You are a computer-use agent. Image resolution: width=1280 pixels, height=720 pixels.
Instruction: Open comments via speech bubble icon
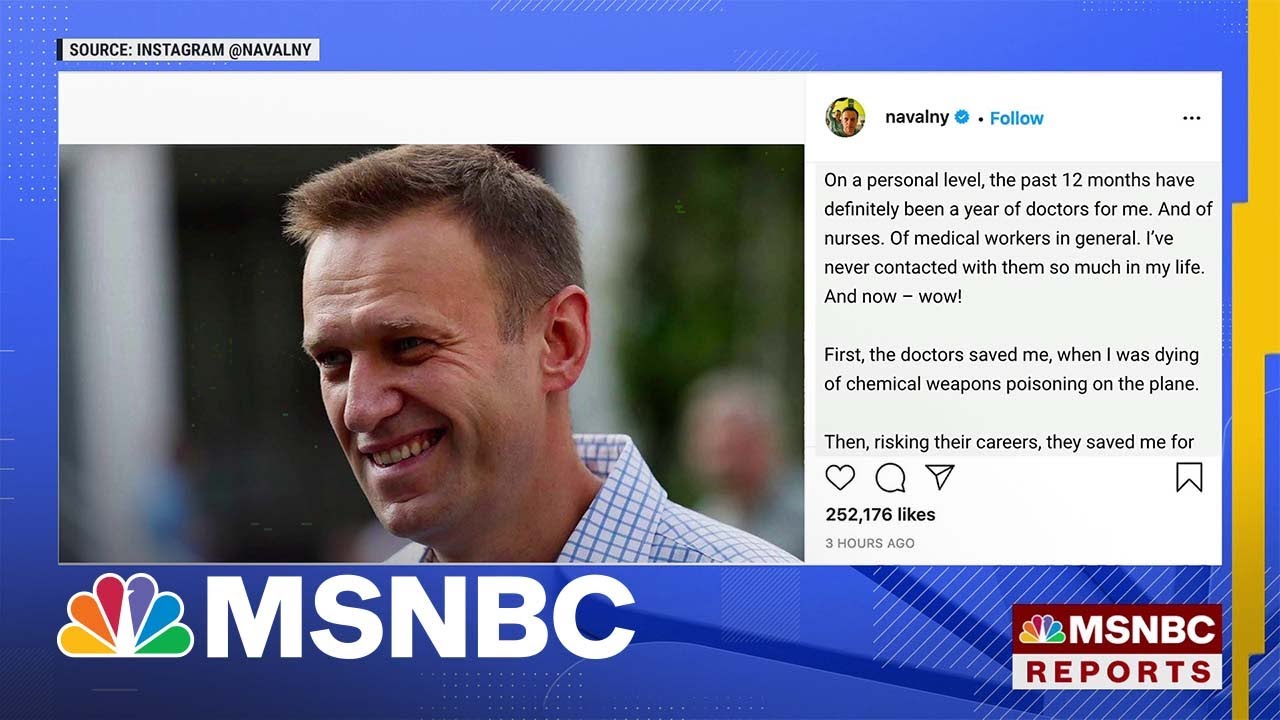[890, 478]
